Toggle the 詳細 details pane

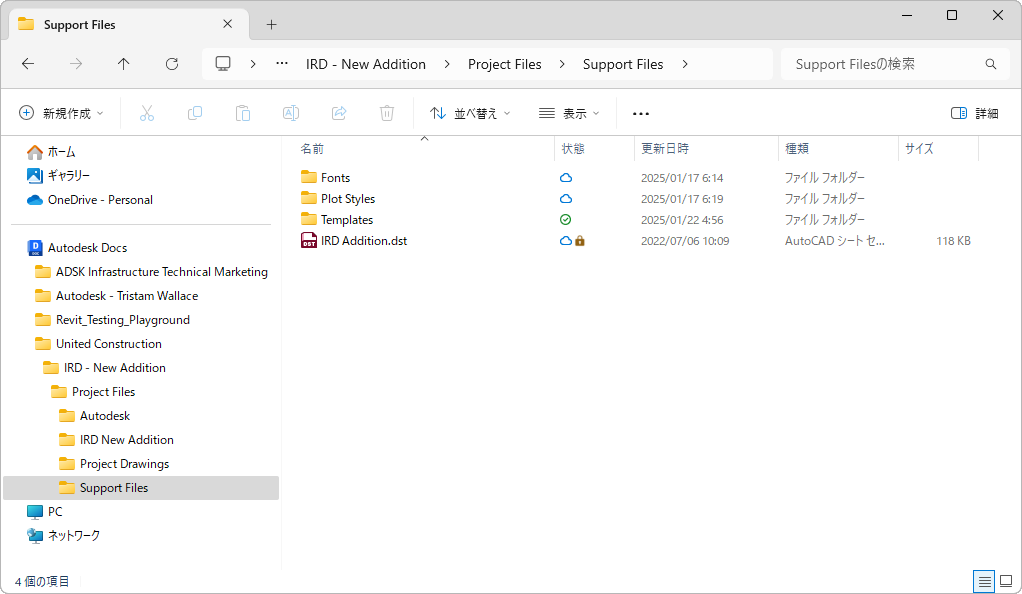coord(974,113)
